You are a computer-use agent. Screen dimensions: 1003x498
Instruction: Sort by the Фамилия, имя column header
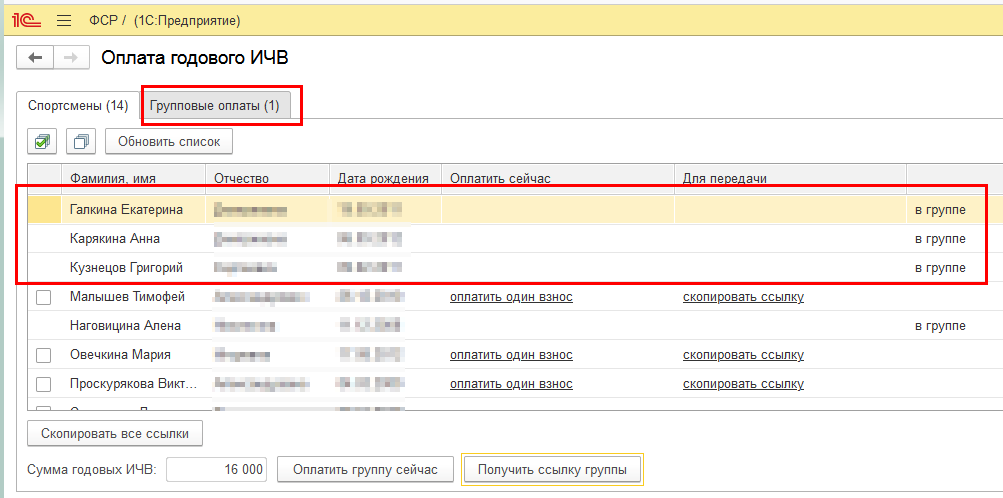click(113, 178)
